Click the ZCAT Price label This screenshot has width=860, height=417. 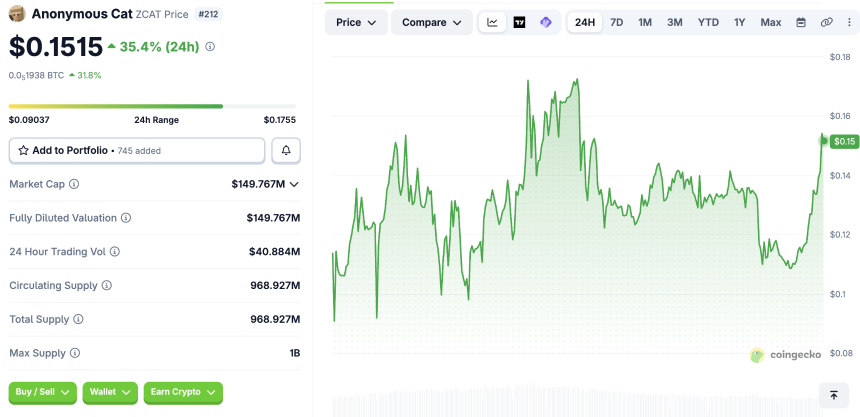tap(162, 14)
